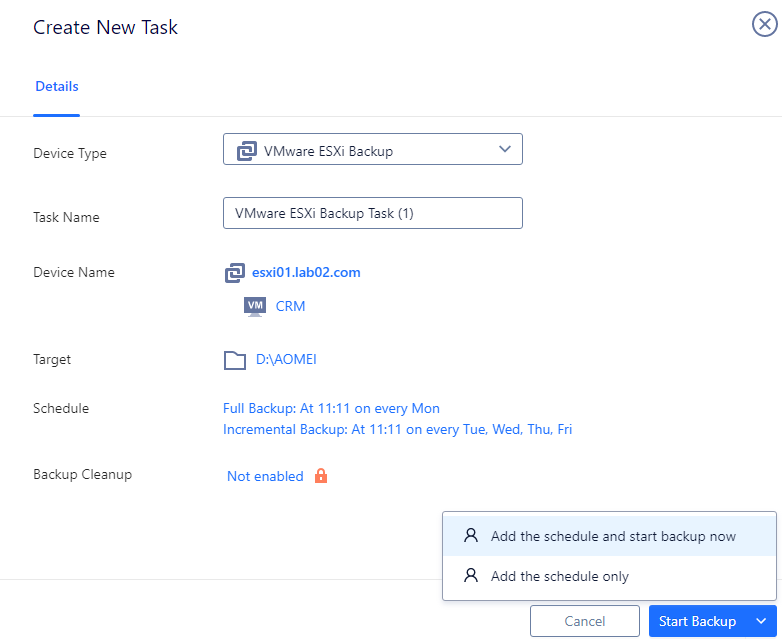Edit the Full Backup schedule link

(331, 409)
